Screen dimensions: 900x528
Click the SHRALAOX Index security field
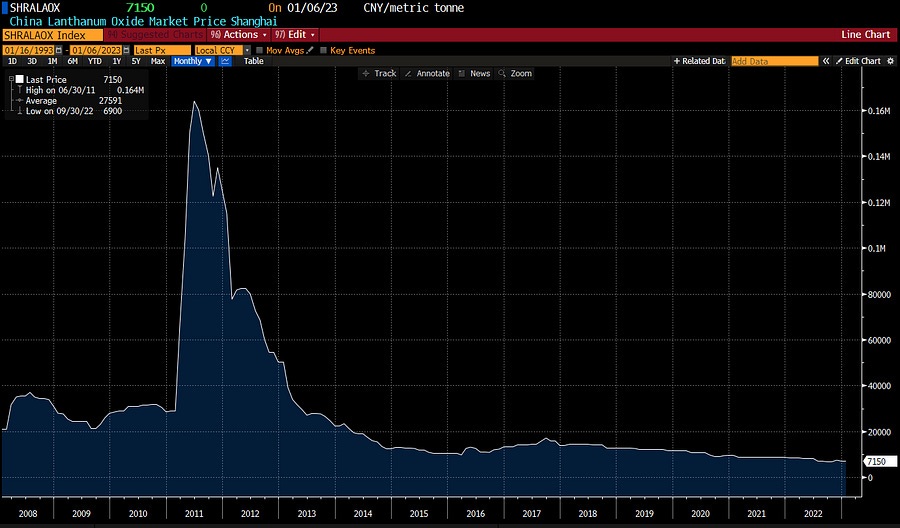[53, 35]
